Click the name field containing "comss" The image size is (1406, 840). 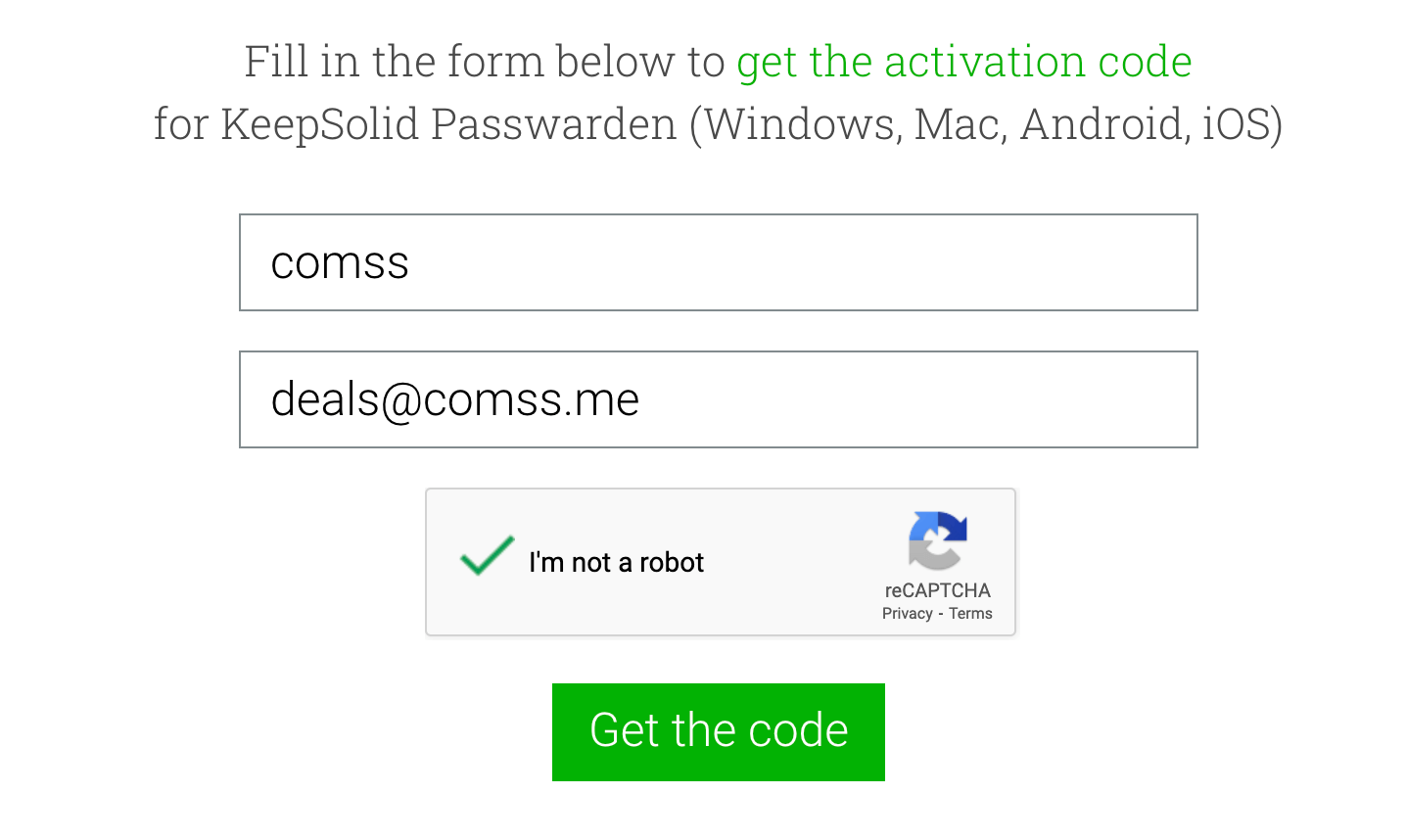point(718,262)
